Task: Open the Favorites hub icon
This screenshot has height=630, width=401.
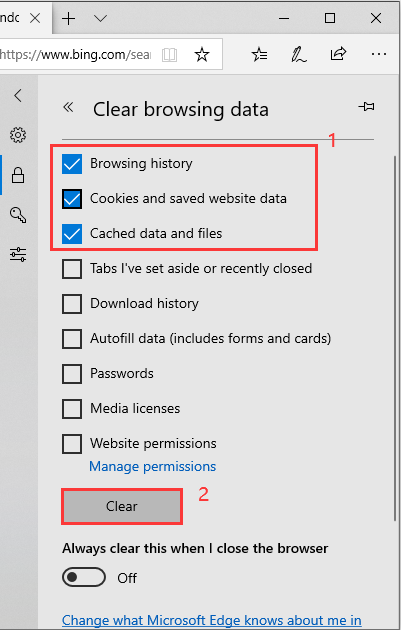Action: [260, 54]
